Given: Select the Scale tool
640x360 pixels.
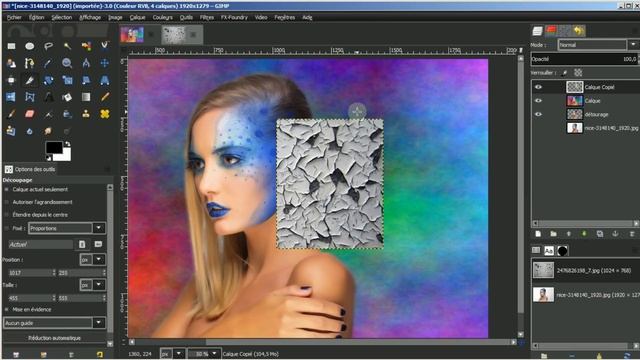Looking at the screenshot, I should 67,80.
